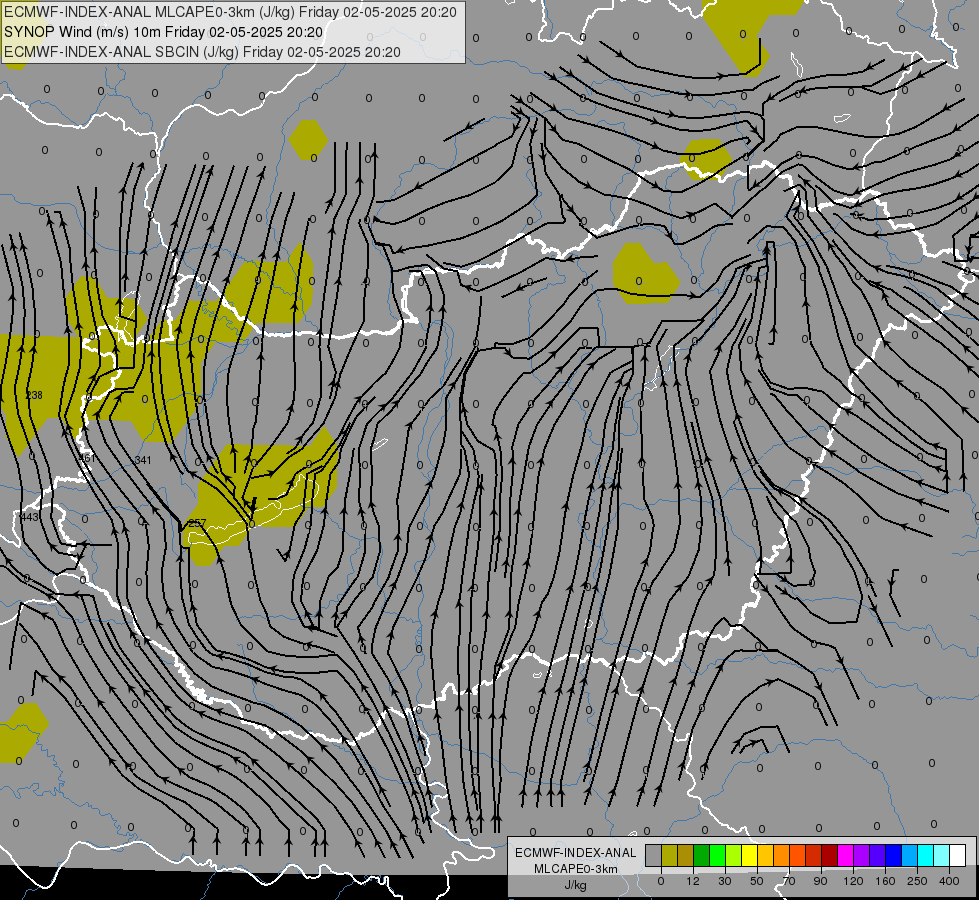Image resolution: width=979 pixels, height=900 pixels.
Task: Click the bright cyan legend swatch
Action: coord(925,855)
